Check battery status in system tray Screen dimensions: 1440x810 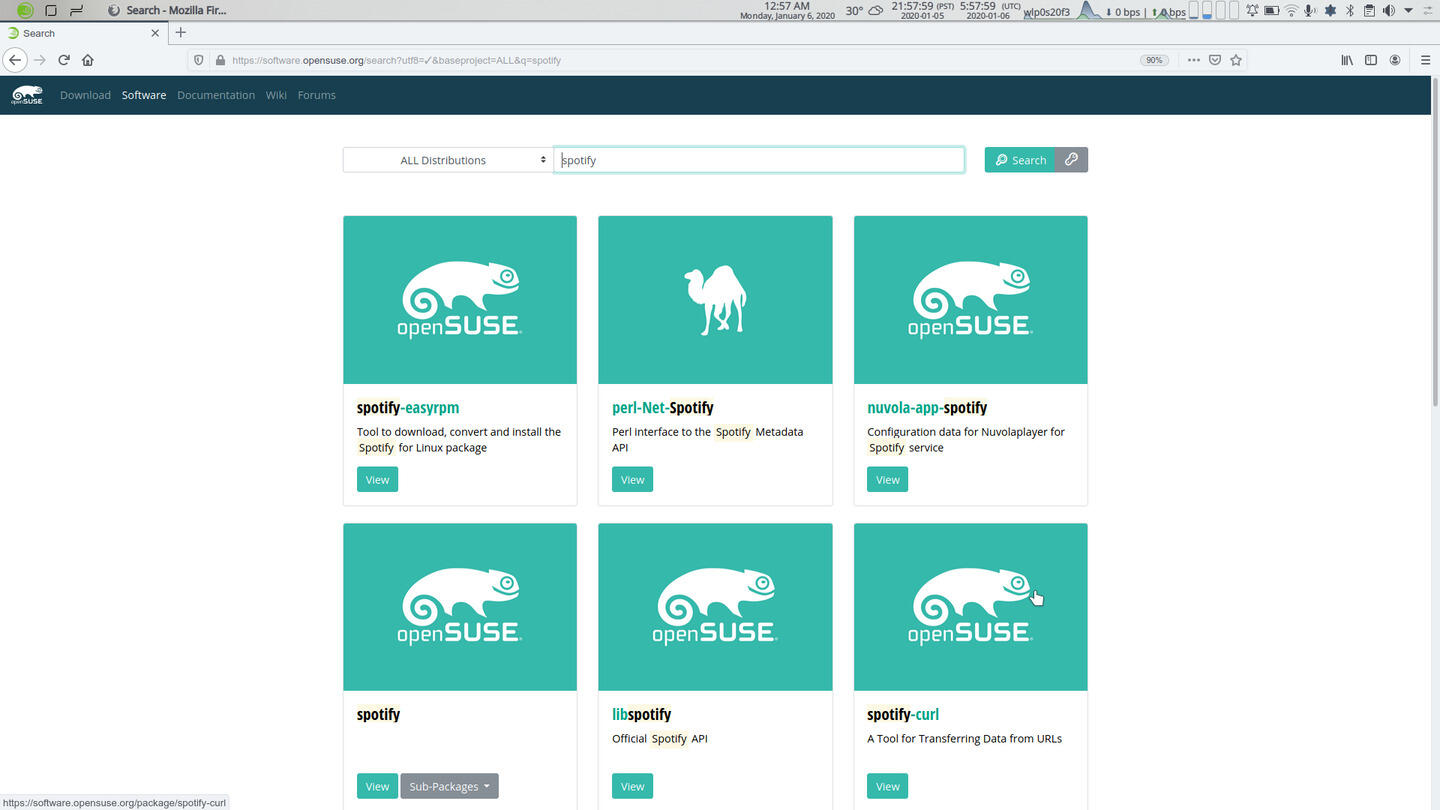(1271, 11)
